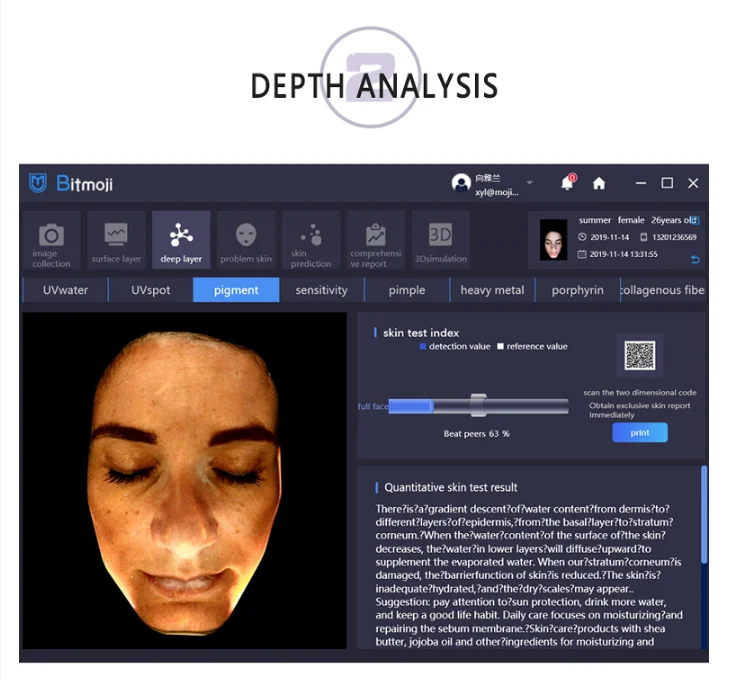Image resolution: width=732 pixels, height=681 pixels.
Task: Launch the 3D simulation module
Action: tap(441, 240)
